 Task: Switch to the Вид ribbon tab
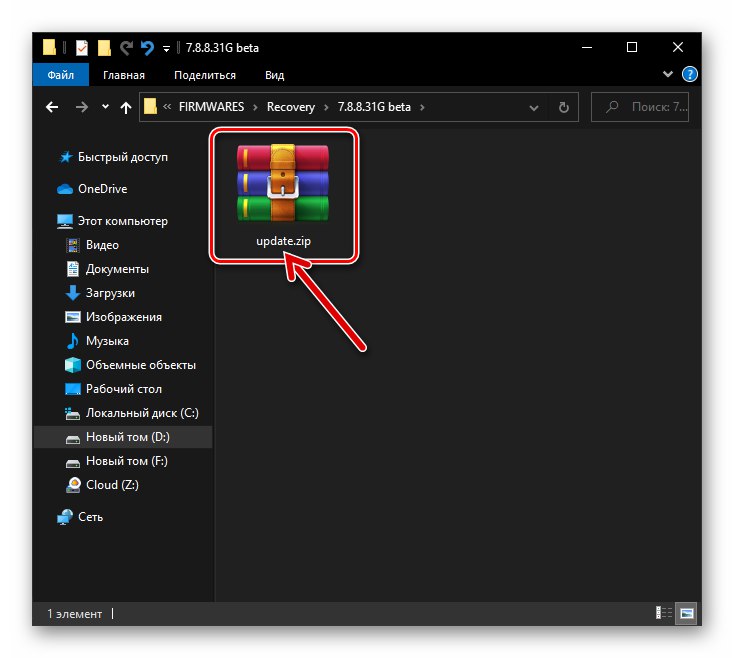(x=274, y=75)
